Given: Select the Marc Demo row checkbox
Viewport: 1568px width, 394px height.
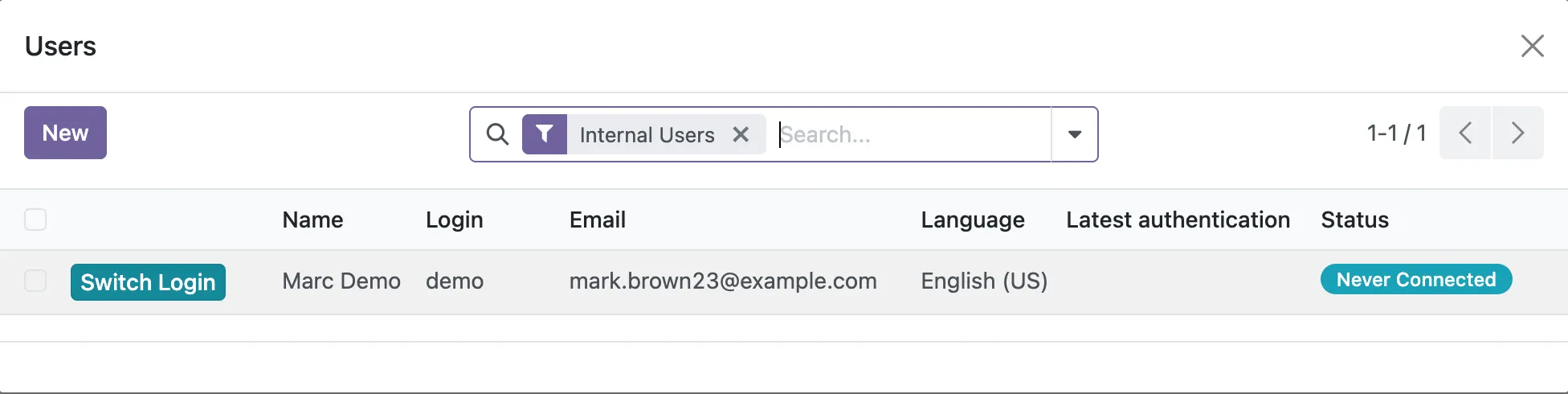Looking at the screenshot, I should (35, 281).
